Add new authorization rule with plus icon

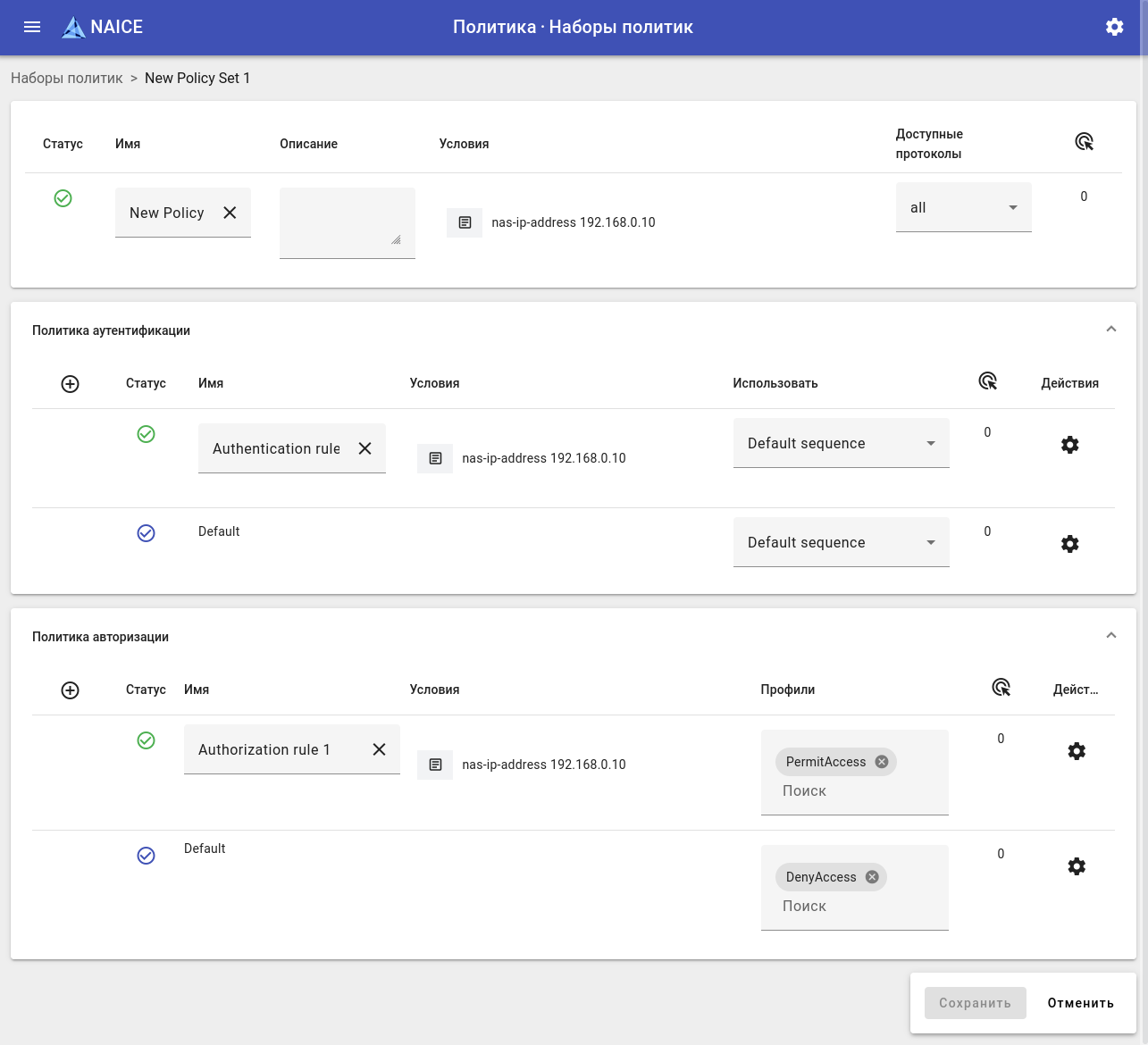coord(70,690)
